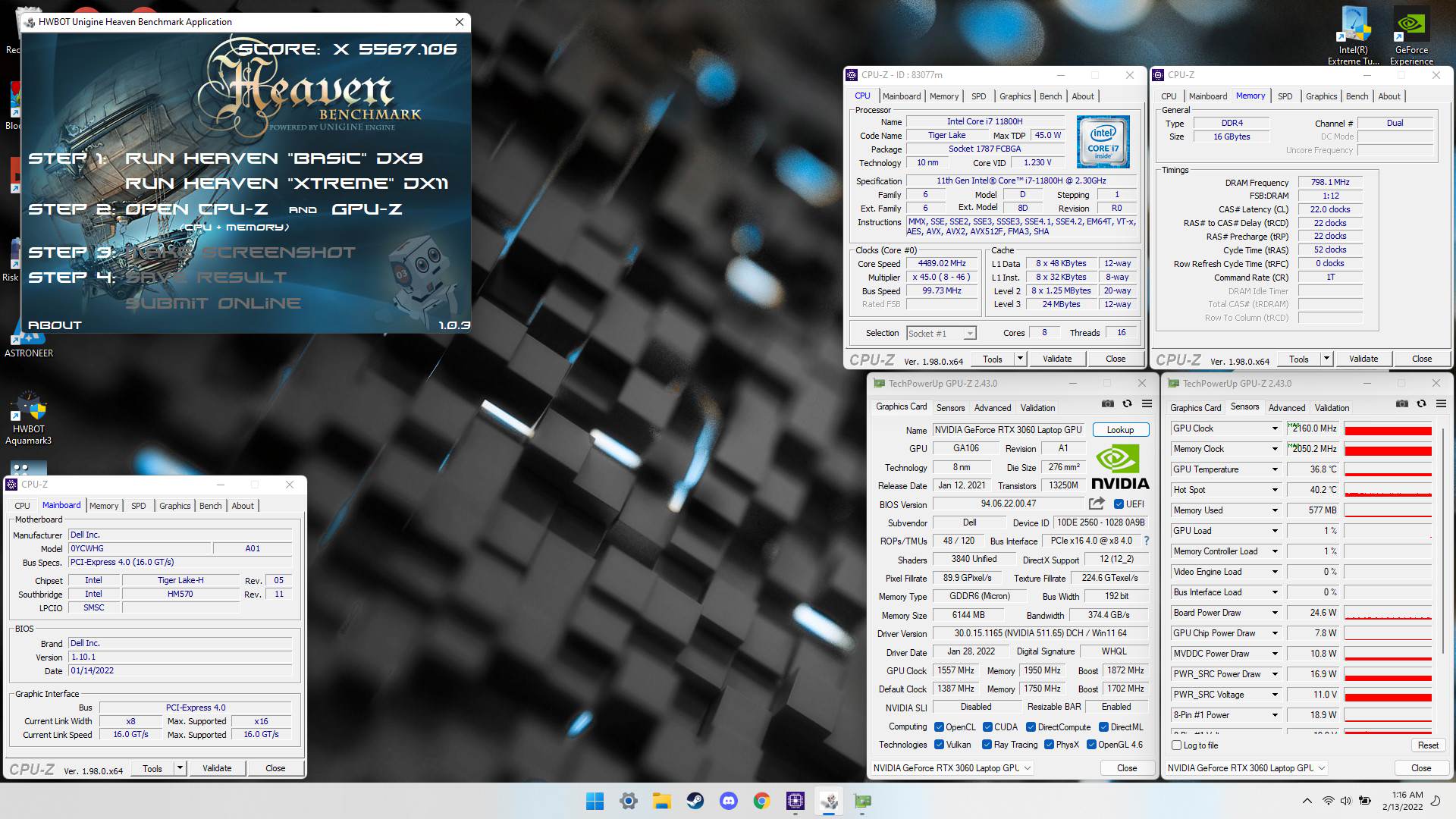Screen dimensions: 1456x819
Task: Click Tools button in CPU-Z ID window
Action: coord(992,359)
